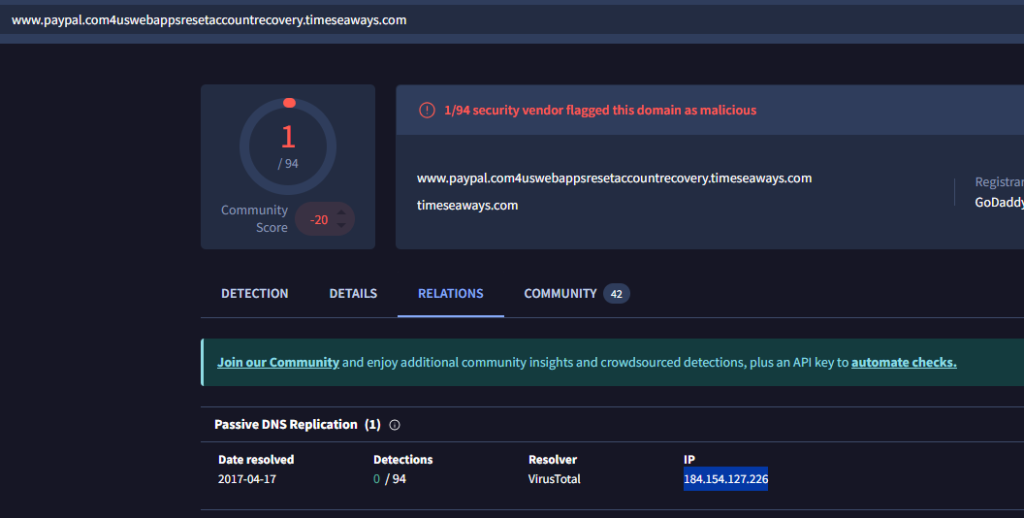Image resolution: width=1024 pixels, height=518 pixels.
Task: Click the -20 community score value
Action: [319, 220]
